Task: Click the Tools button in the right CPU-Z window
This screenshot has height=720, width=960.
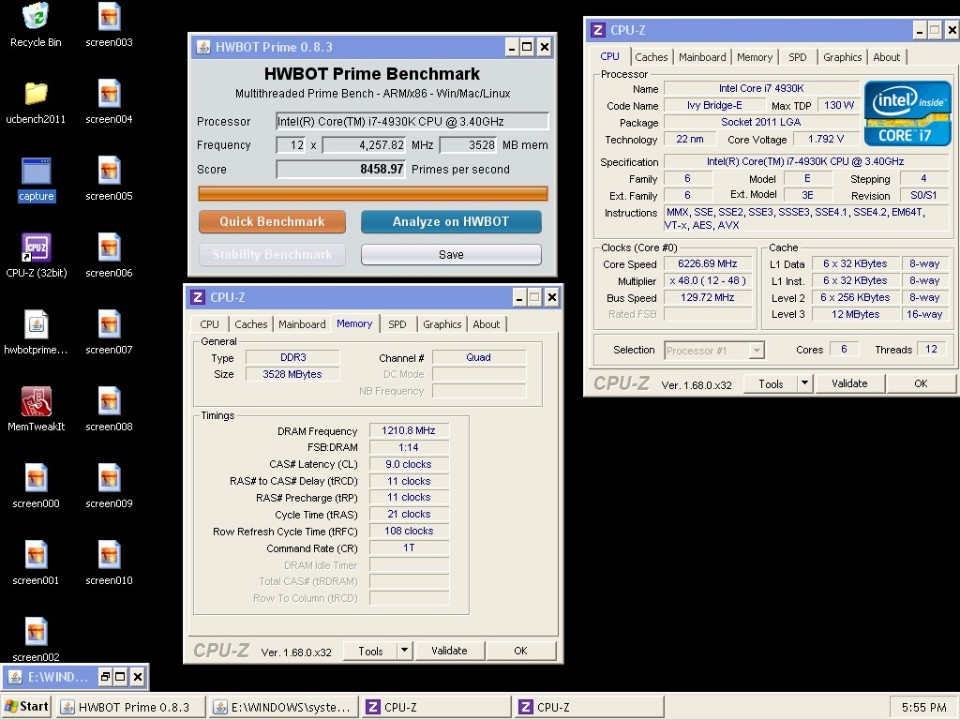Action: [x=770, y=383]
